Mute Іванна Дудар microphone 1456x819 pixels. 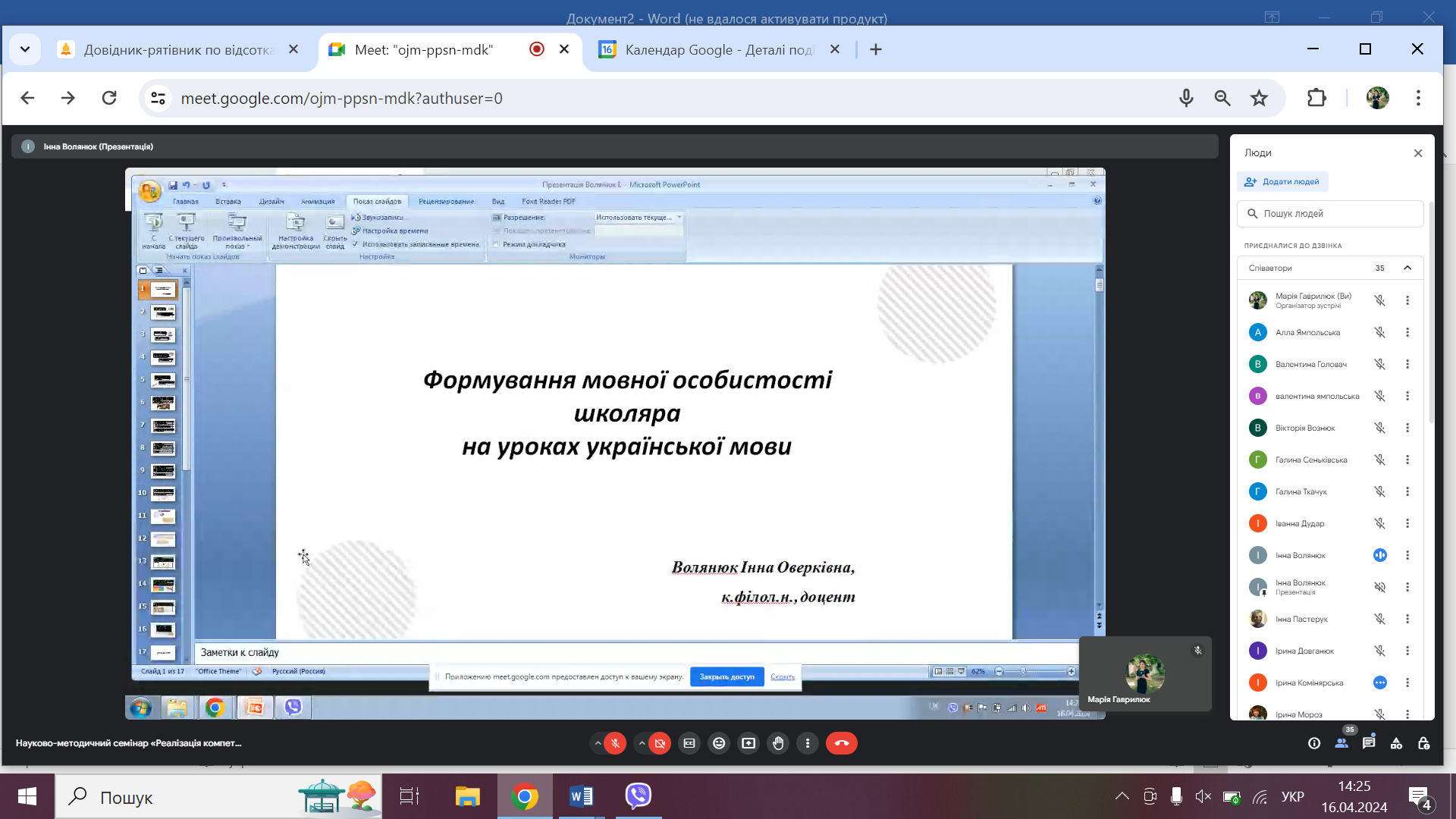click(1380, 523)
